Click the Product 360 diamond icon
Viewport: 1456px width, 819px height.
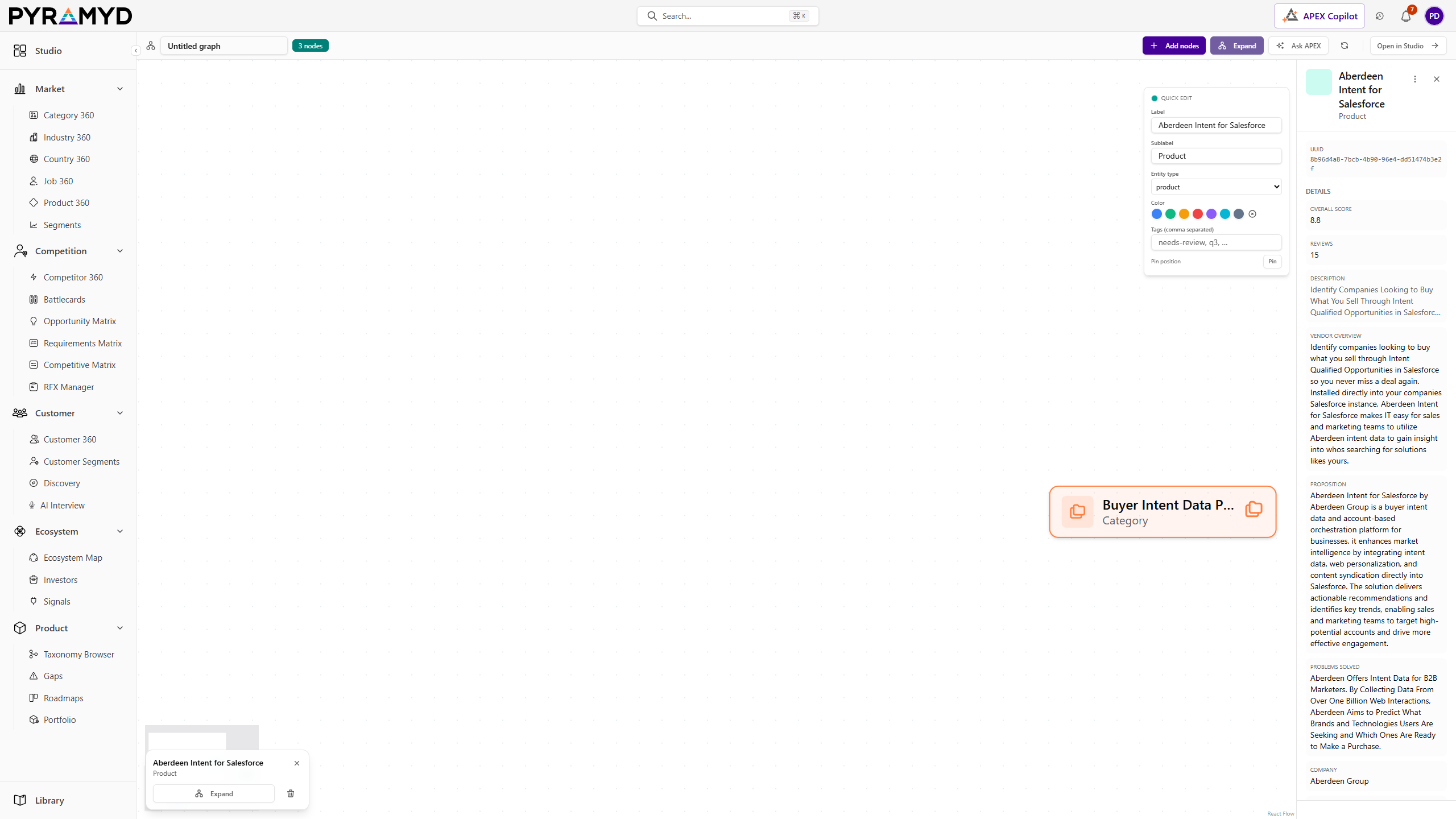tap(34, 203)
